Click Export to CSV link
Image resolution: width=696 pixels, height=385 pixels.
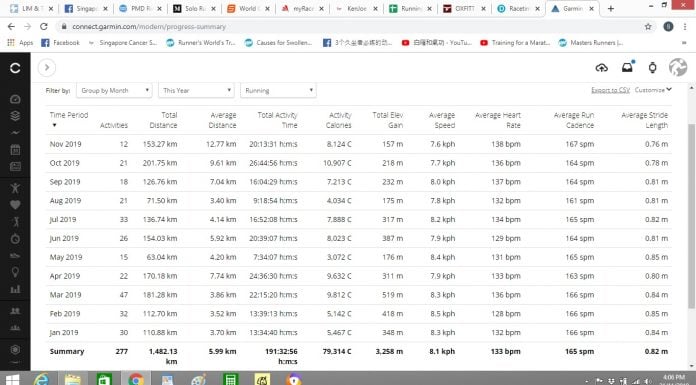(x=610, y=90)
